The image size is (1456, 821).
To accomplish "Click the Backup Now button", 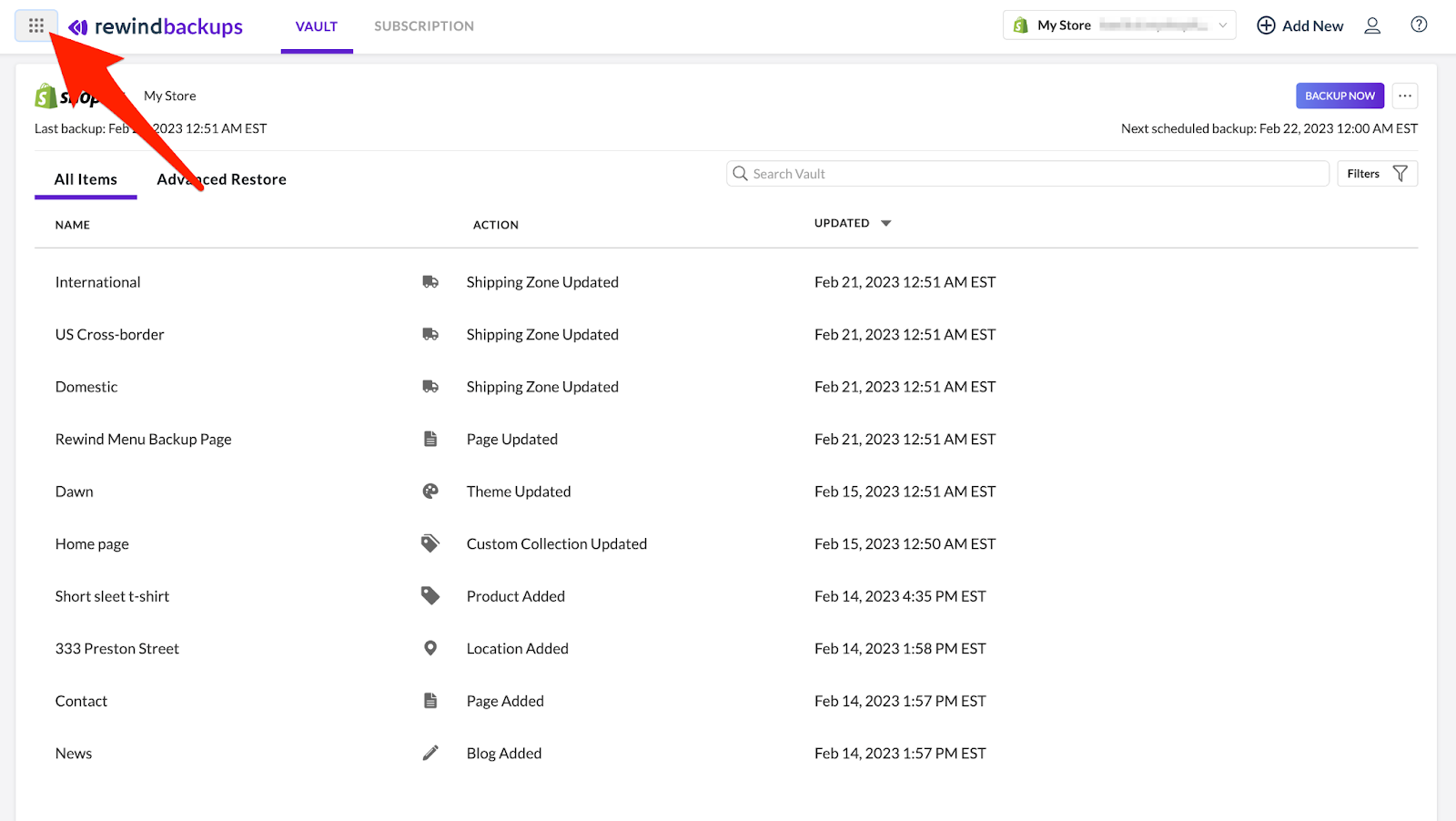I will click(1340, 96).
